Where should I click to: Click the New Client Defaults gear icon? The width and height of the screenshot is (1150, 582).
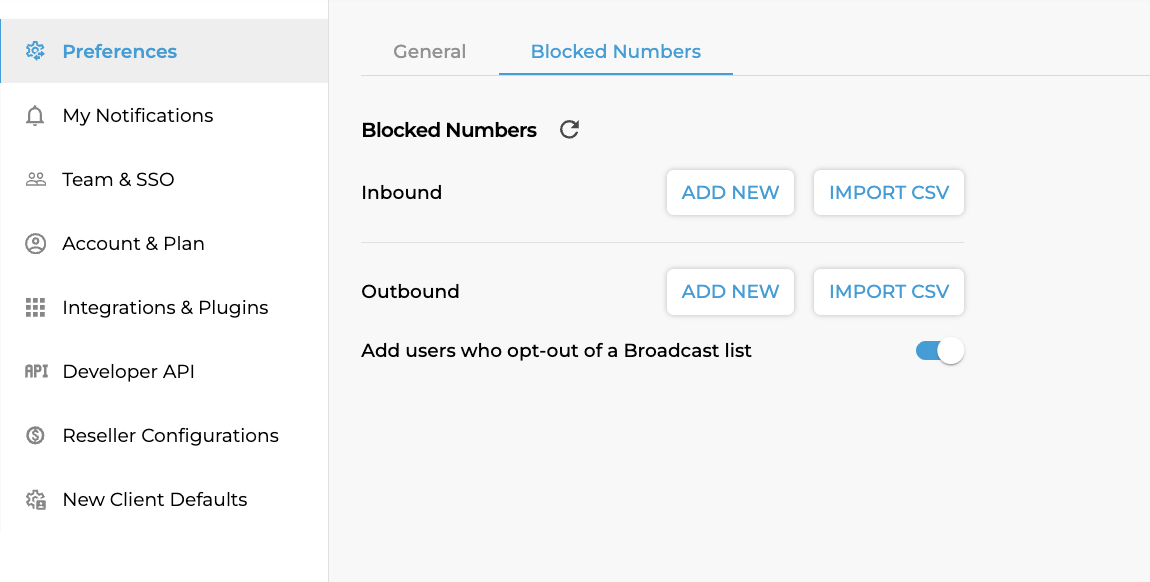pos(35,500)
